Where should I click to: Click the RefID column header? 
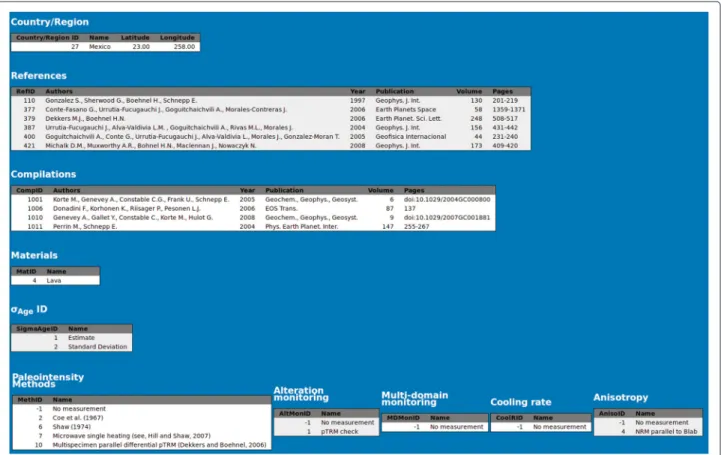coord(26,91)
